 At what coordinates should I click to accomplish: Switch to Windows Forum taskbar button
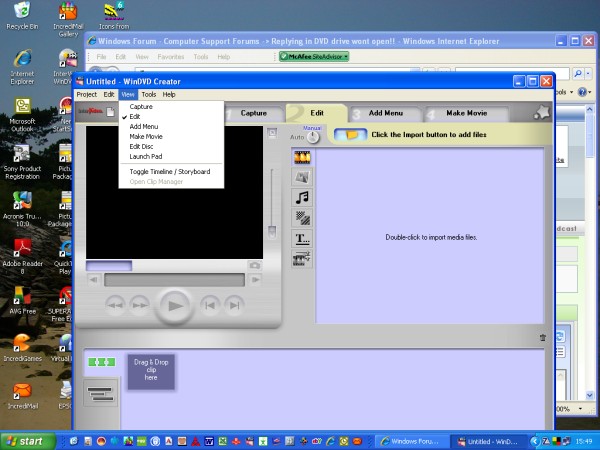(411, 442)
